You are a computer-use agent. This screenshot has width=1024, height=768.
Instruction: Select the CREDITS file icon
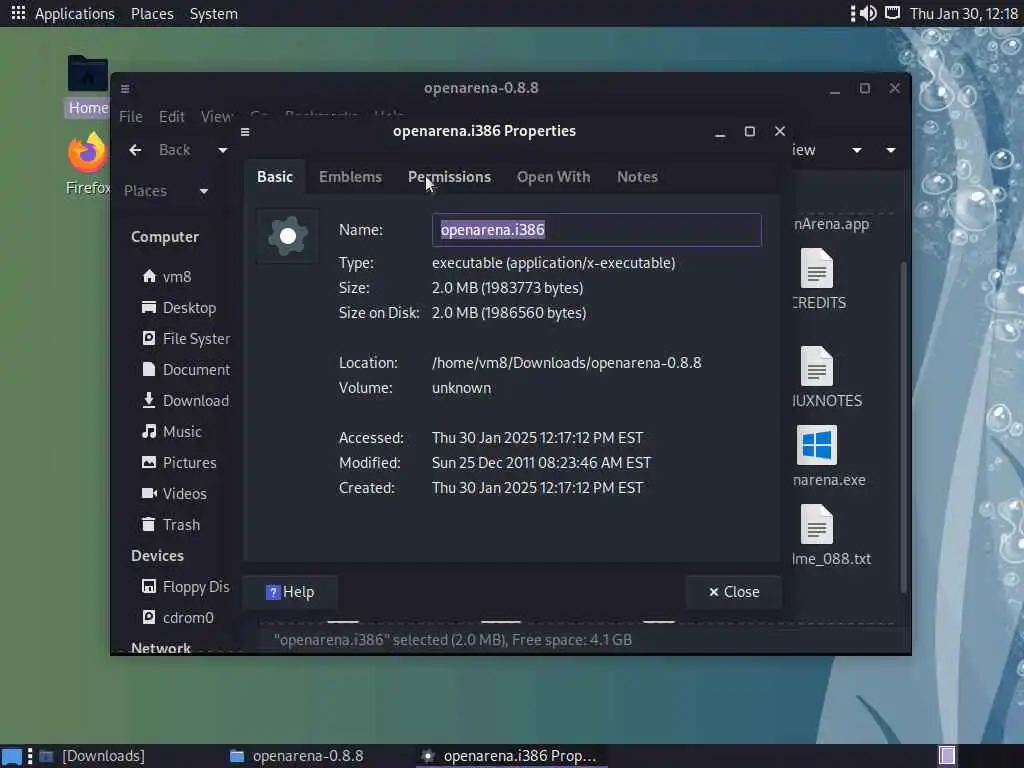[x=816, y=268]
